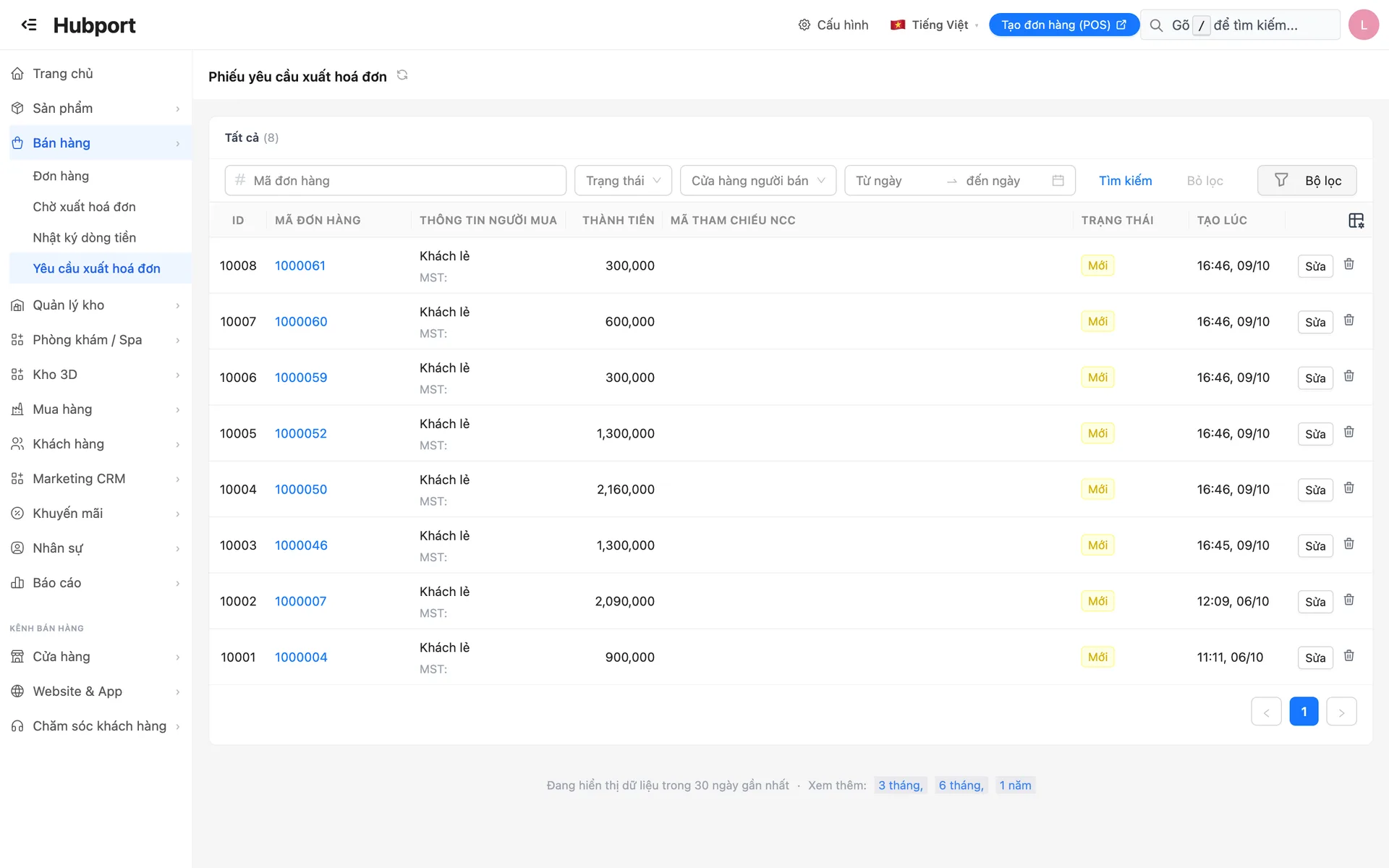Show data for 1 năm

(x=1015, y=786)
